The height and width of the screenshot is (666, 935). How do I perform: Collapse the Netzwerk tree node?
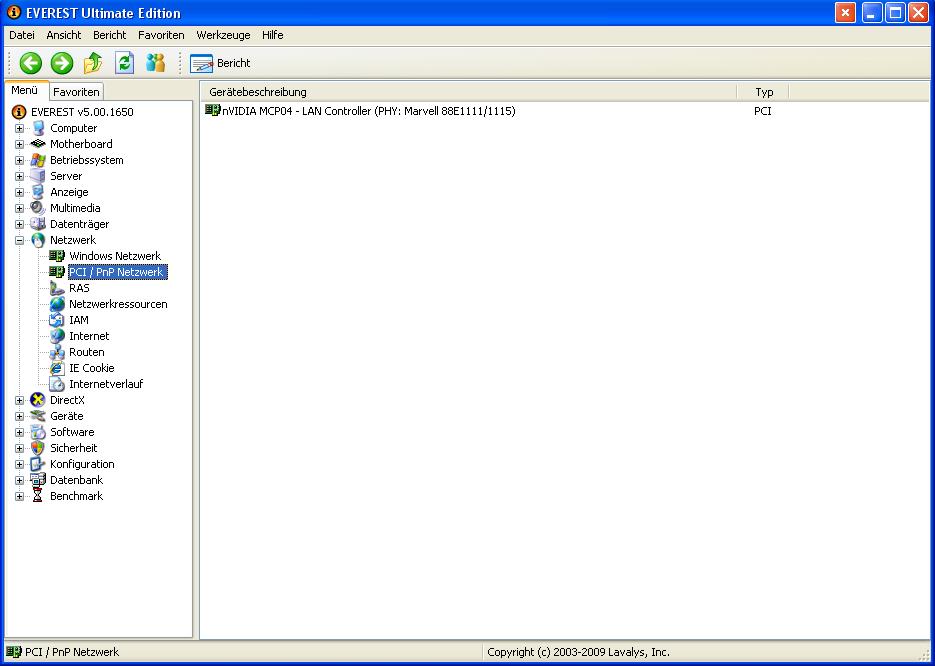click(20, 240)
